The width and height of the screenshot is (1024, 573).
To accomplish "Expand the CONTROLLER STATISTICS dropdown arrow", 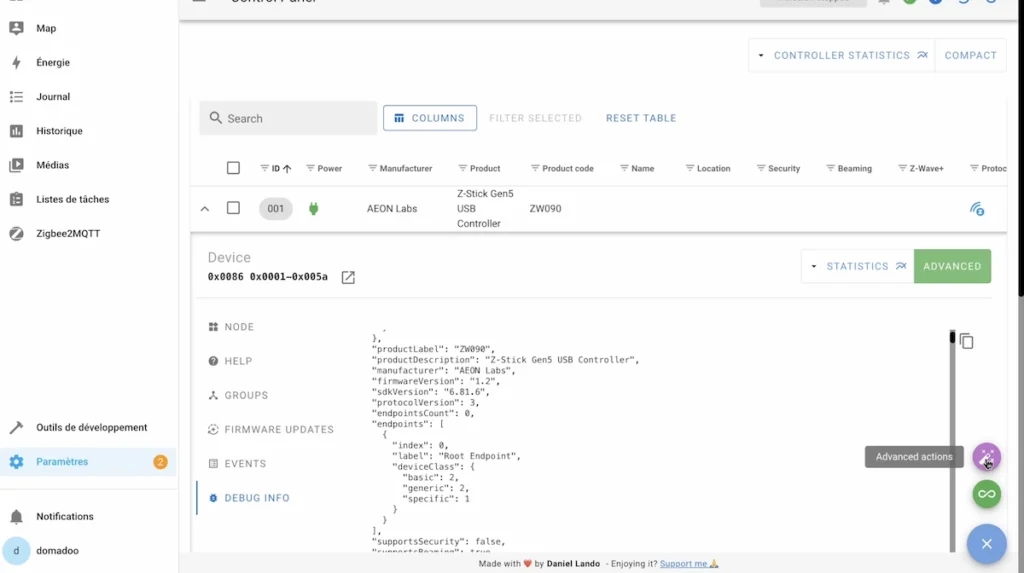I will tap(761, 56).
